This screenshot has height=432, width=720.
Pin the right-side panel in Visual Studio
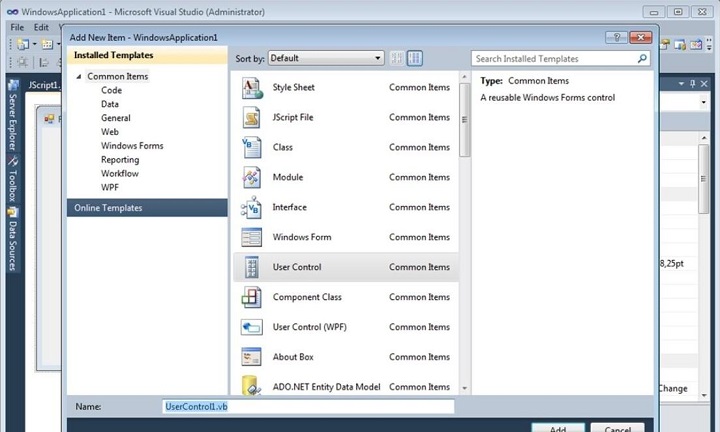[x=693, y=84]
